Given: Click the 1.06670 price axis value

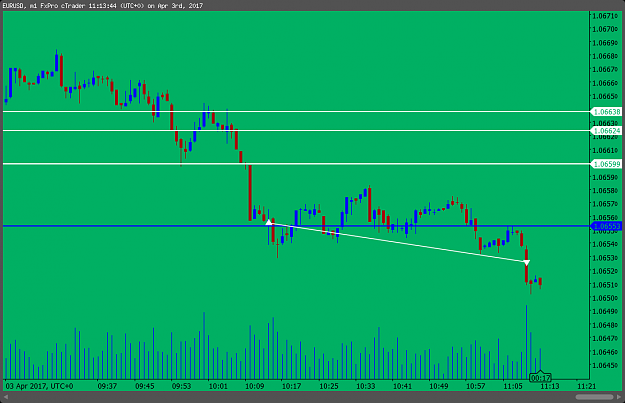Looking at the screenshot, I should pos(605,69).
